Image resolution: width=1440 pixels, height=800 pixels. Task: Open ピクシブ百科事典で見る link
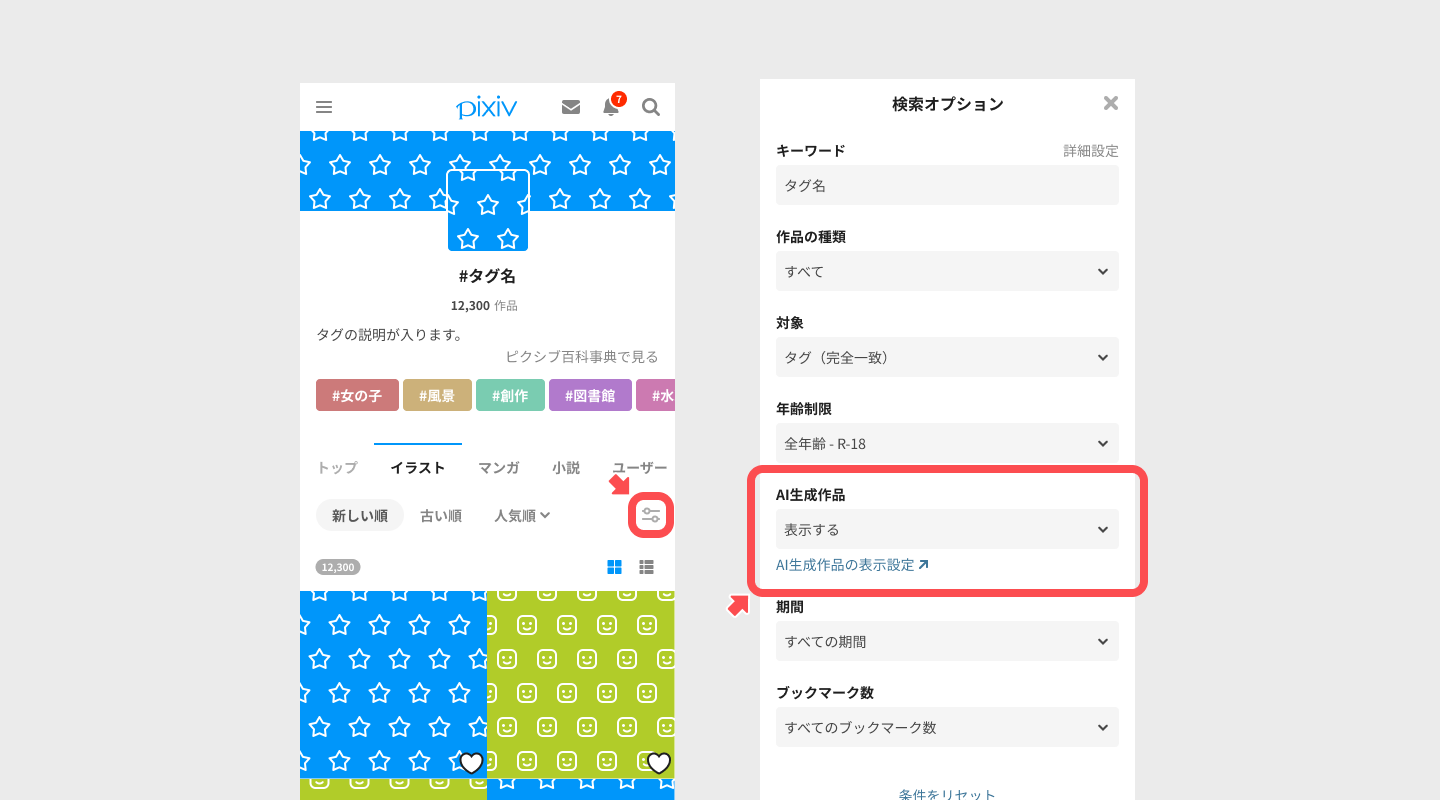[x=581, y=356]
